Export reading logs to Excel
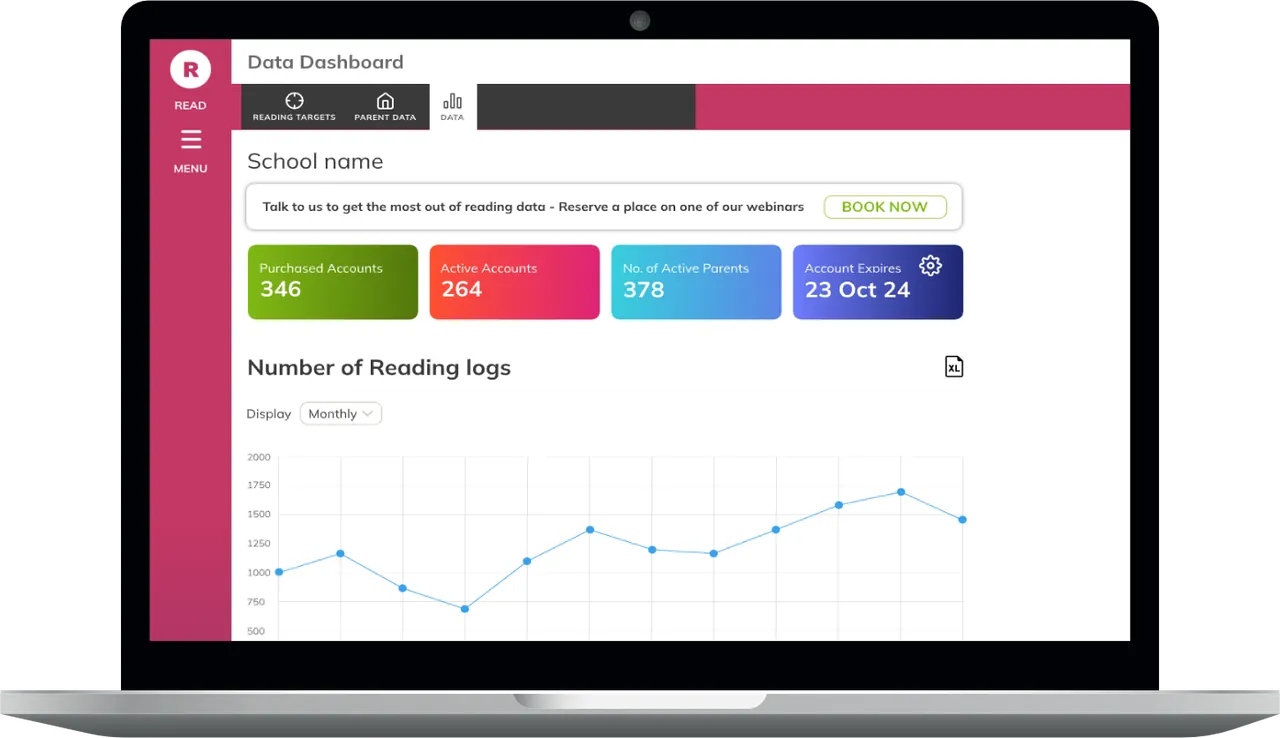 (x=954, y=367)
